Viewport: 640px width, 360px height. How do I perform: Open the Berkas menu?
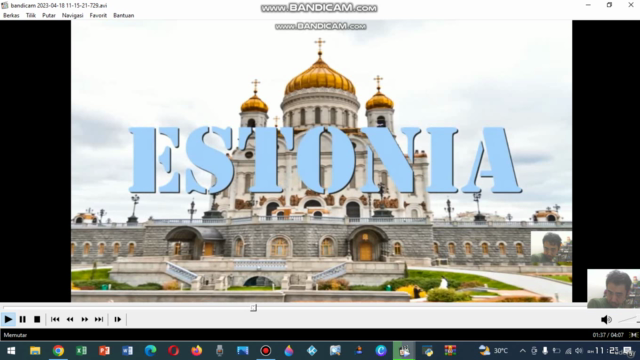point(11,16)
